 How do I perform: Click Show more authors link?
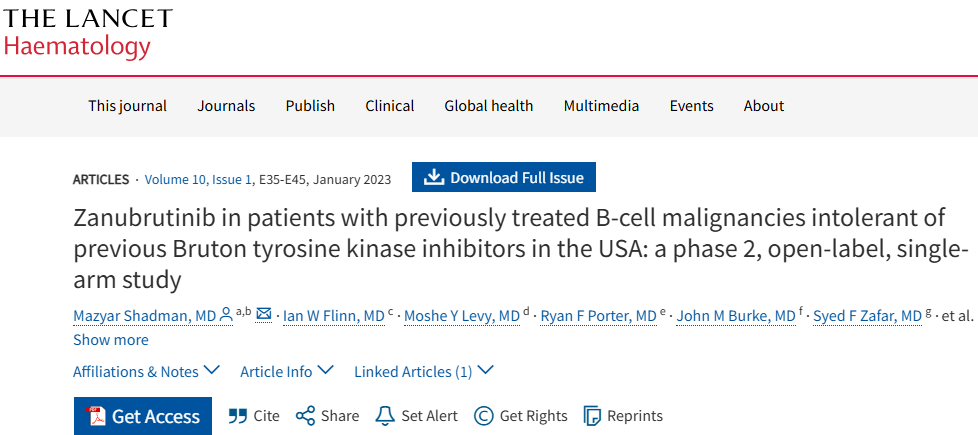(110, 340)
